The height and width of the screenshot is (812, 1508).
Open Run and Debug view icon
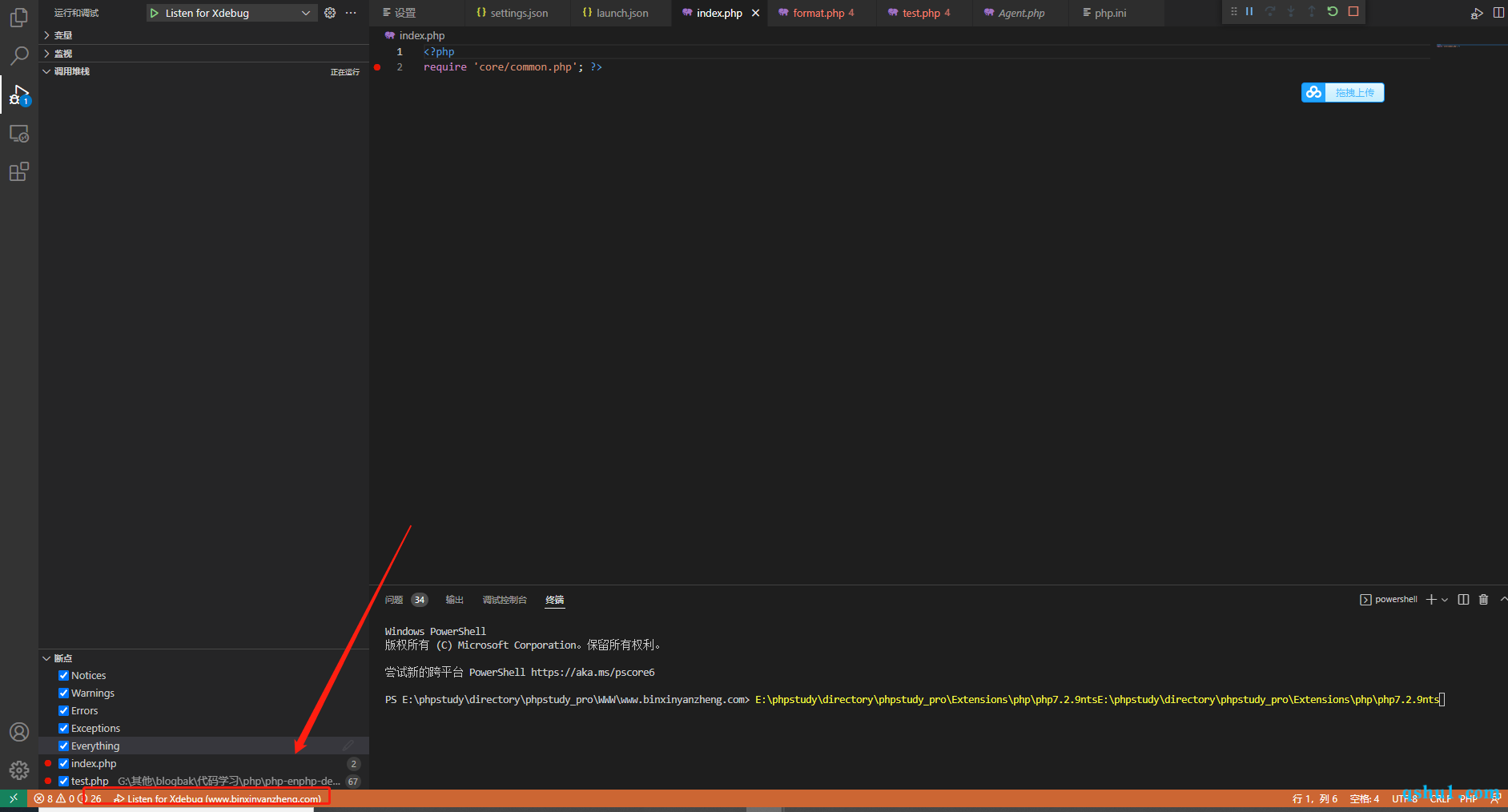click(19, 95)
